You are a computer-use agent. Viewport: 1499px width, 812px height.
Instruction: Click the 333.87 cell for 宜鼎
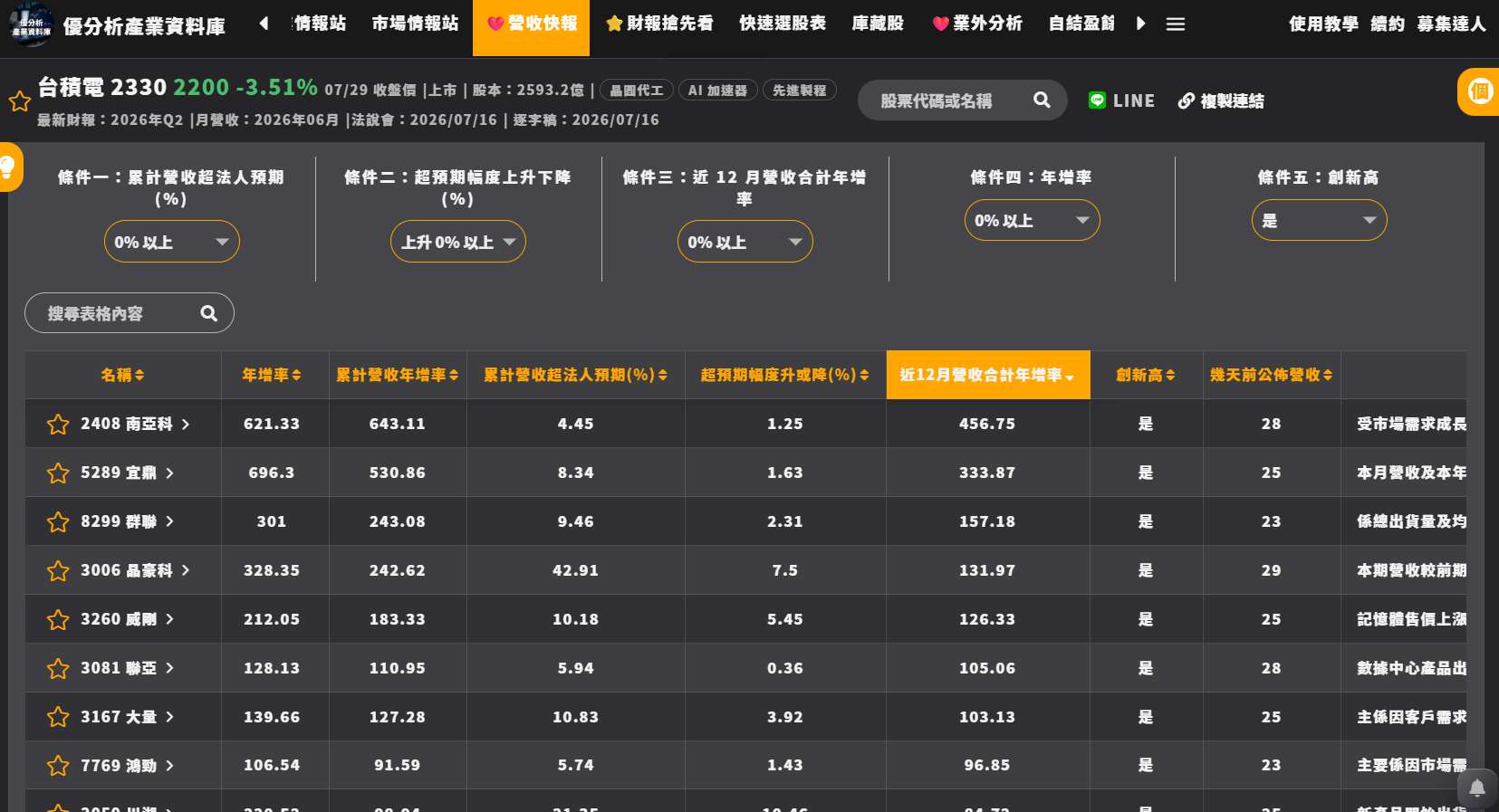point(987,473)
